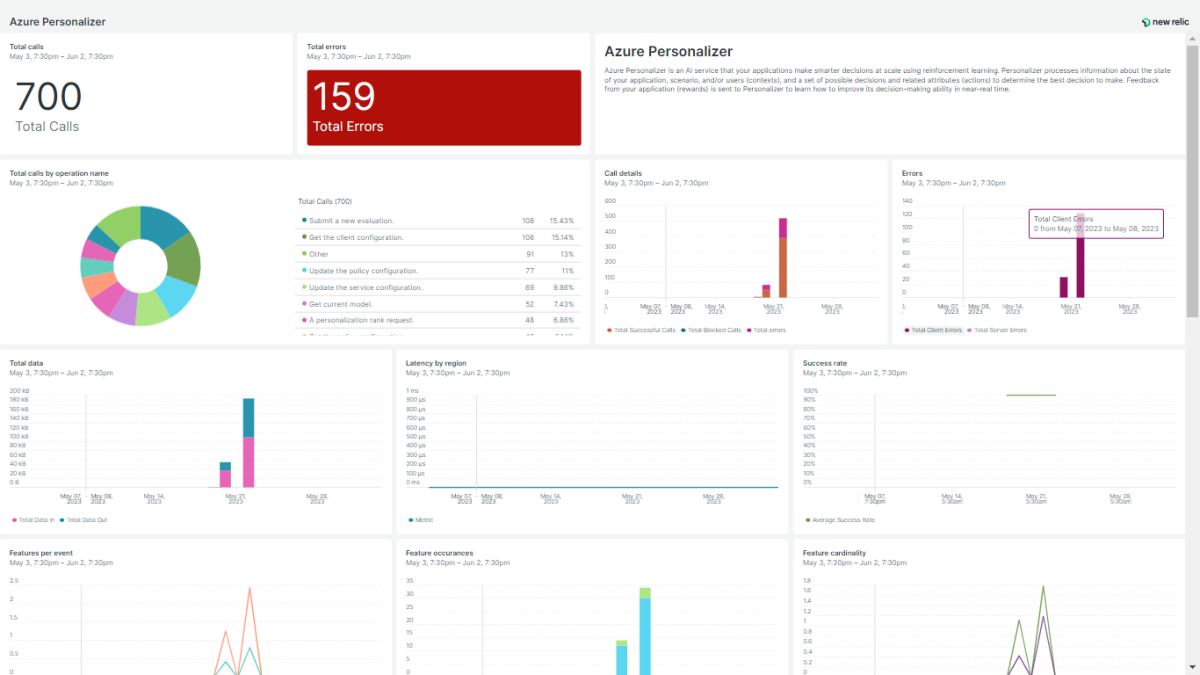This screenshot has width=1200, height=675.
Task: Toggle Total errors legend in Call details
Action: point(766,329)
